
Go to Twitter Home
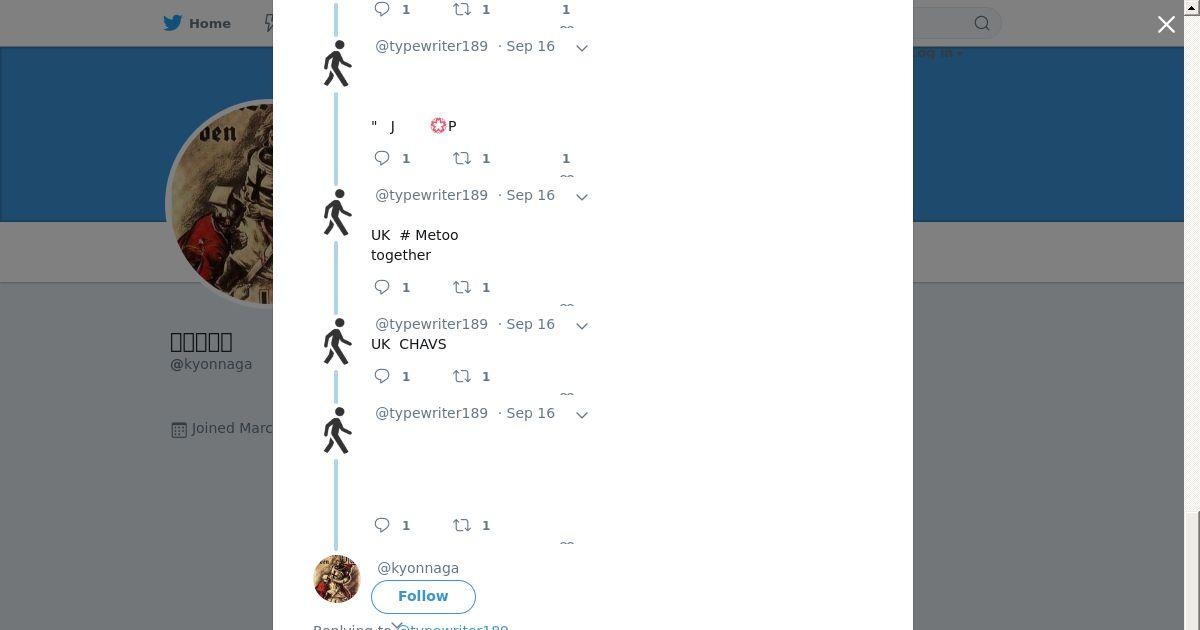(x=197, y=23)
